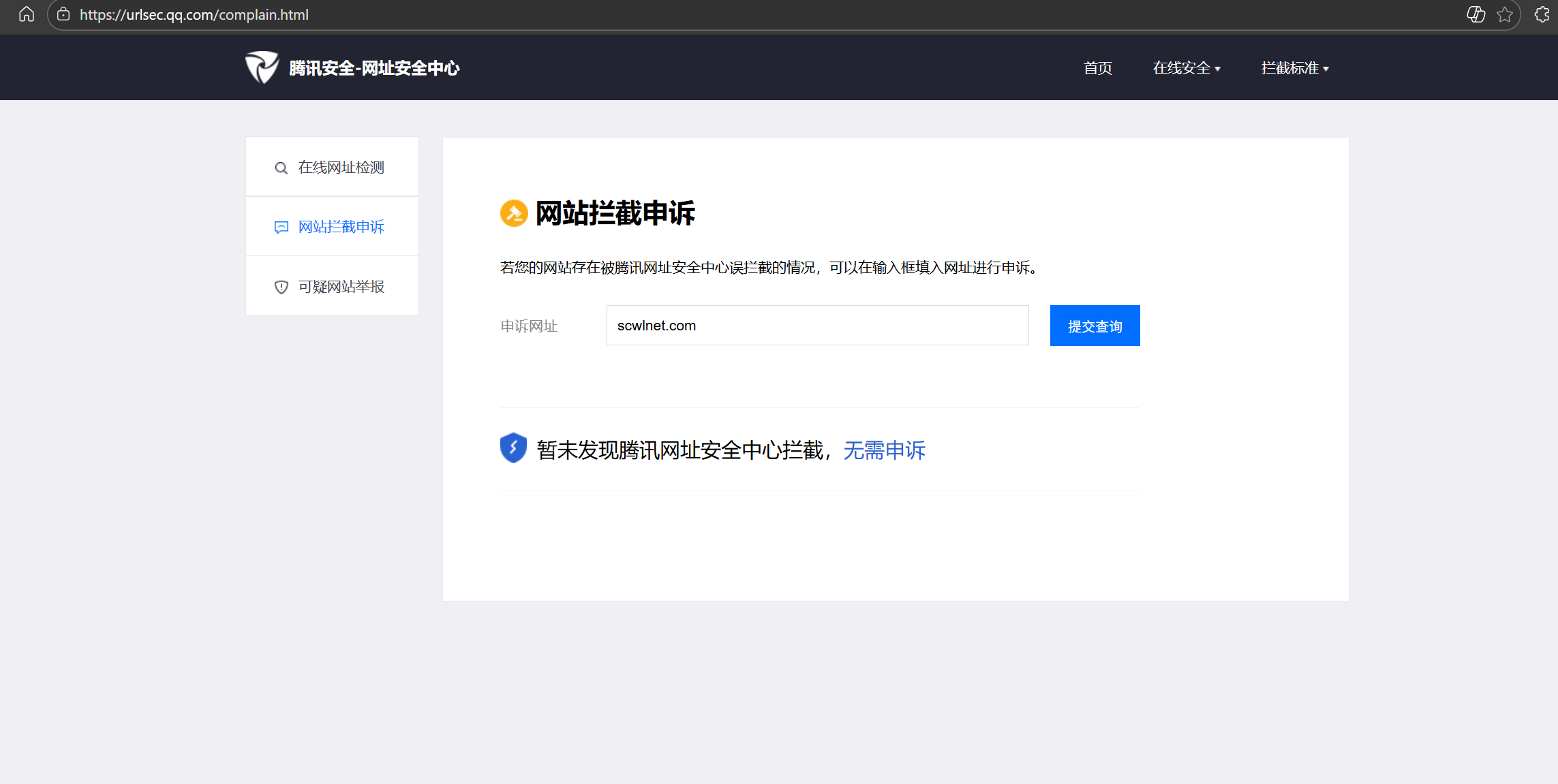The image size is (1558, 784).
Task: Open 在线网址检测 sidebar item
Action: [341, 168]
